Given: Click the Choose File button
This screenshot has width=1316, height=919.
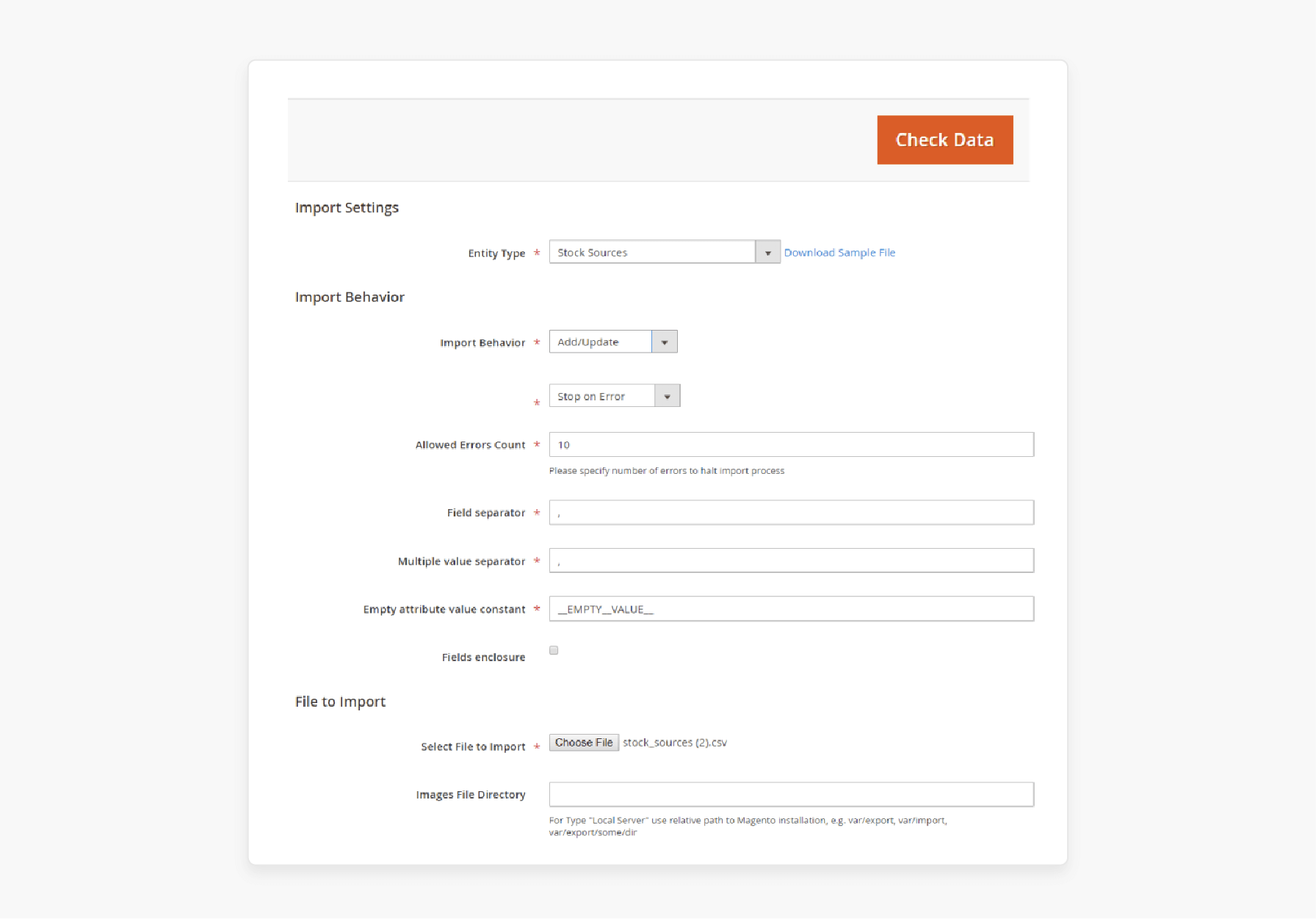Looking at the screenshot, I should [x=584, y=743].
